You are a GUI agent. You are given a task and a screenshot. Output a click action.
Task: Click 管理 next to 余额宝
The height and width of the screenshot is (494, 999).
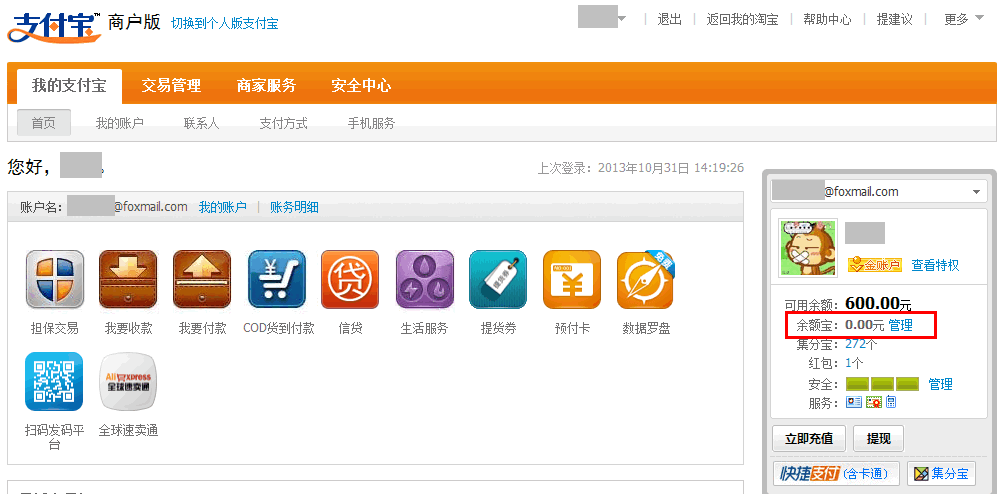pos(901,325)
